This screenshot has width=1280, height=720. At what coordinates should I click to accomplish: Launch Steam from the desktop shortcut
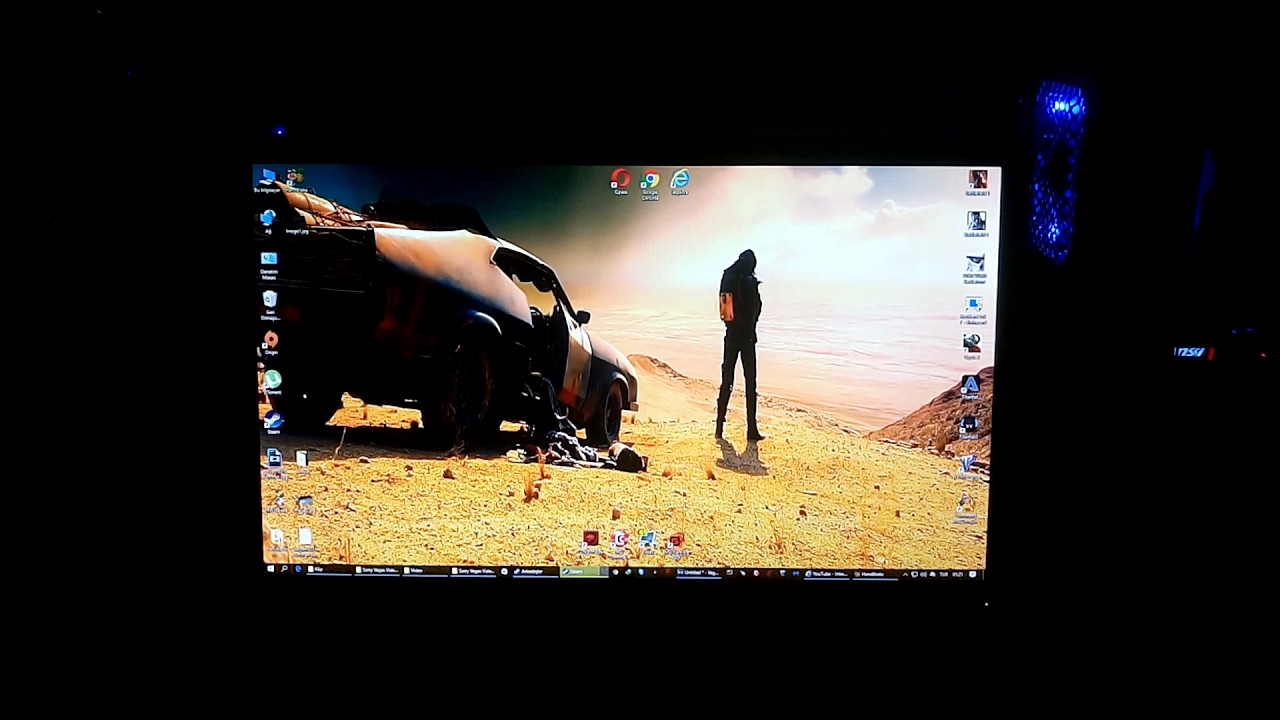[x=273, y=423]
